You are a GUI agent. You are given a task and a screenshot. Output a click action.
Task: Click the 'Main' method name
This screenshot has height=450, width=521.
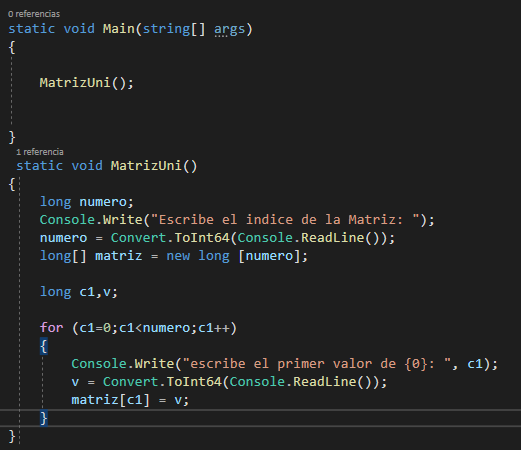pyautogui.click(x=118, y=29)
